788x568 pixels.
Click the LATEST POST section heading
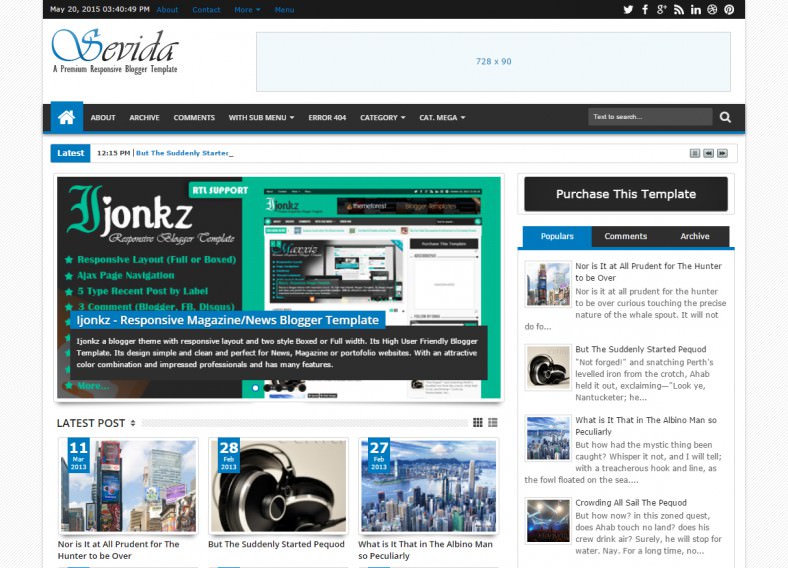[x=91, y=423]
